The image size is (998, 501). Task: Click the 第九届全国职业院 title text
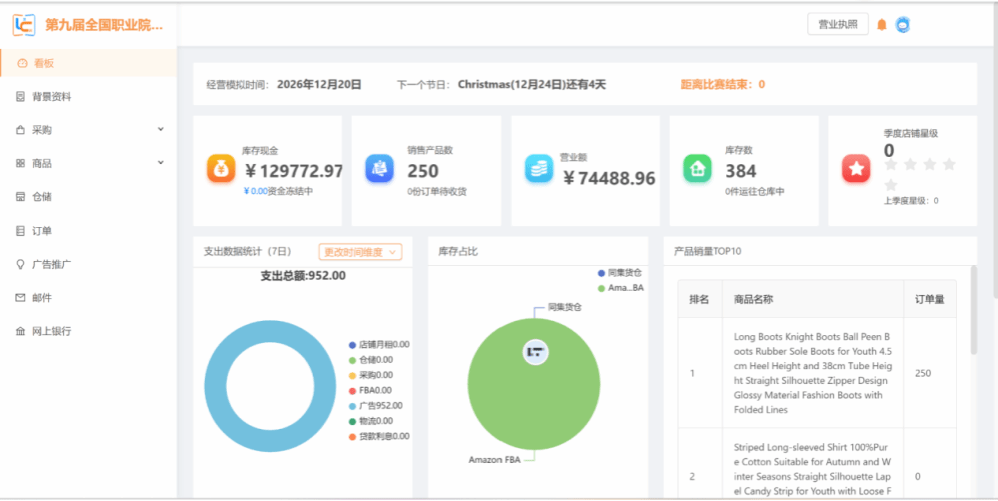(x=104, y=25)
